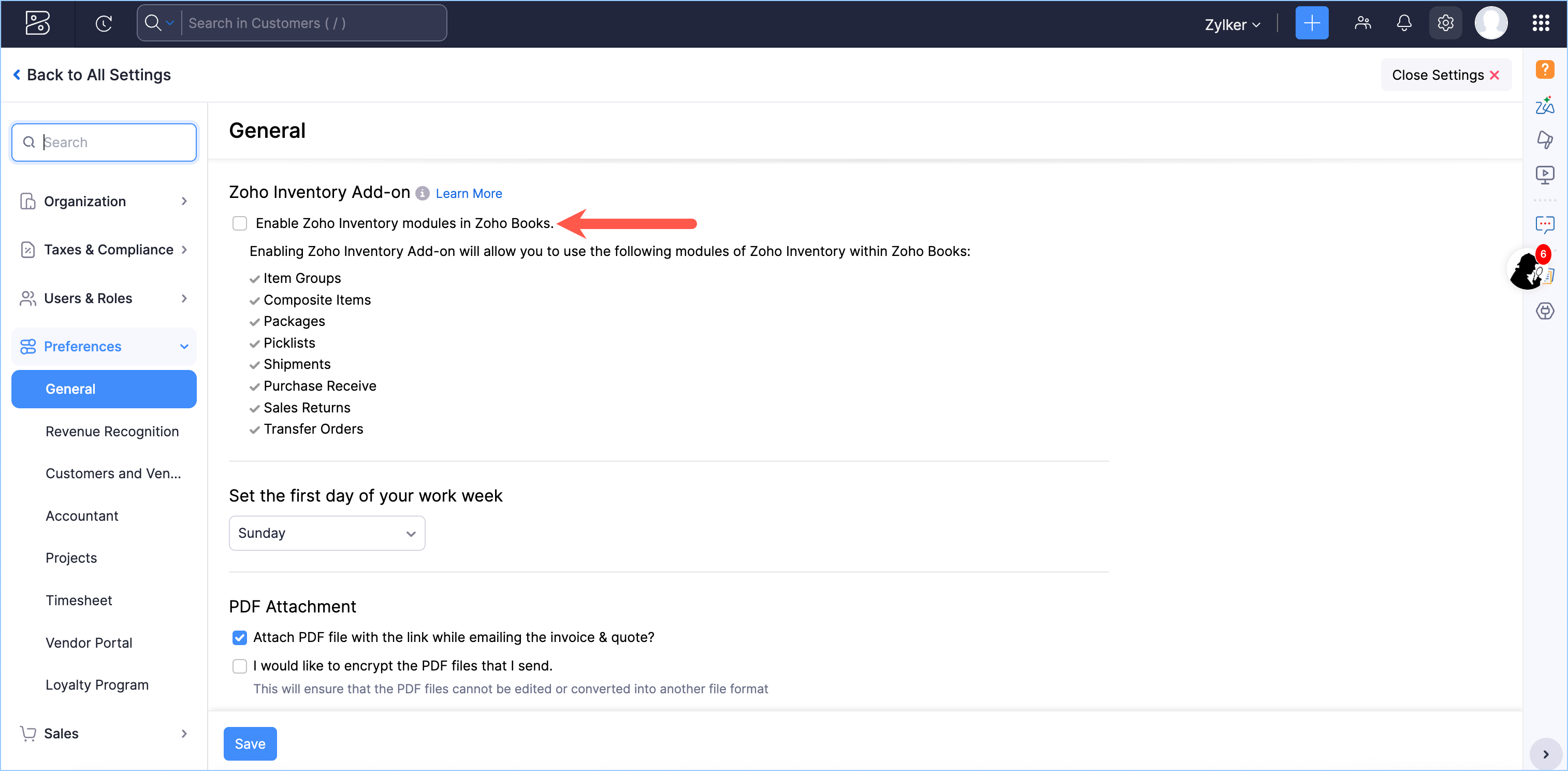
Task: Open the announcements megaphone icon
Action: point(1545,139)
